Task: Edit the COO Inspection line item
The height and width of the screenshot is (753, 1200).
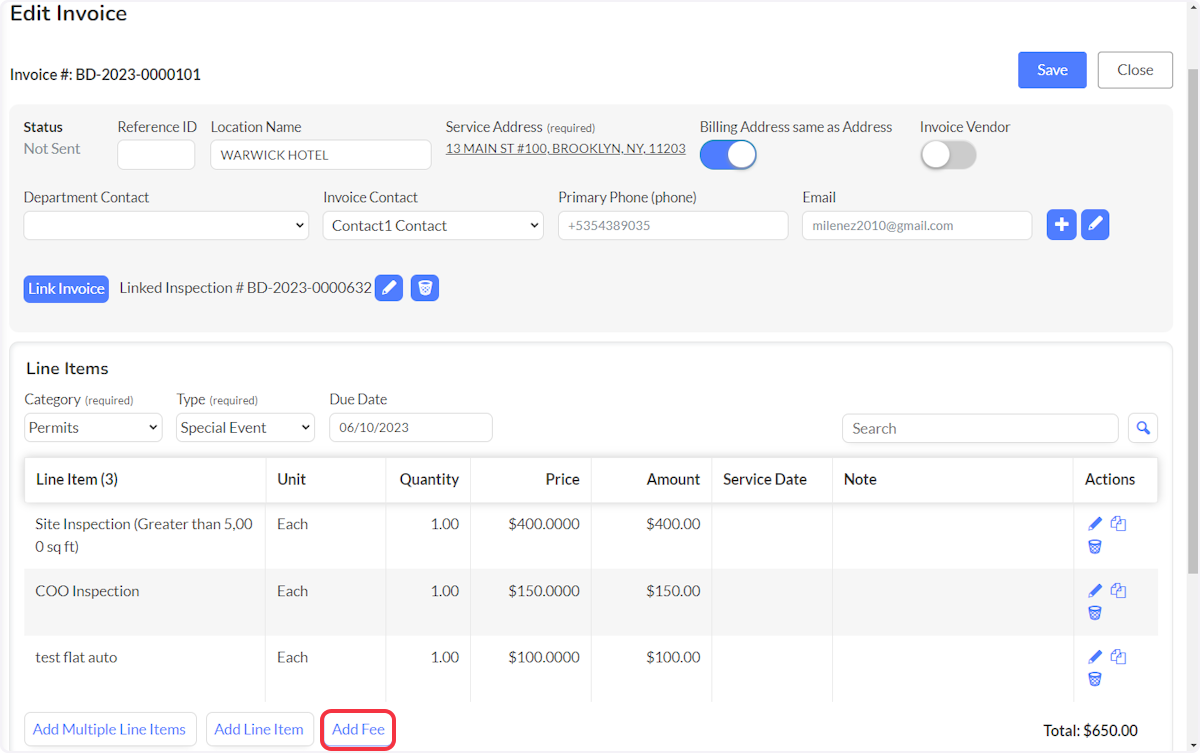Action: coord(1095,590)
